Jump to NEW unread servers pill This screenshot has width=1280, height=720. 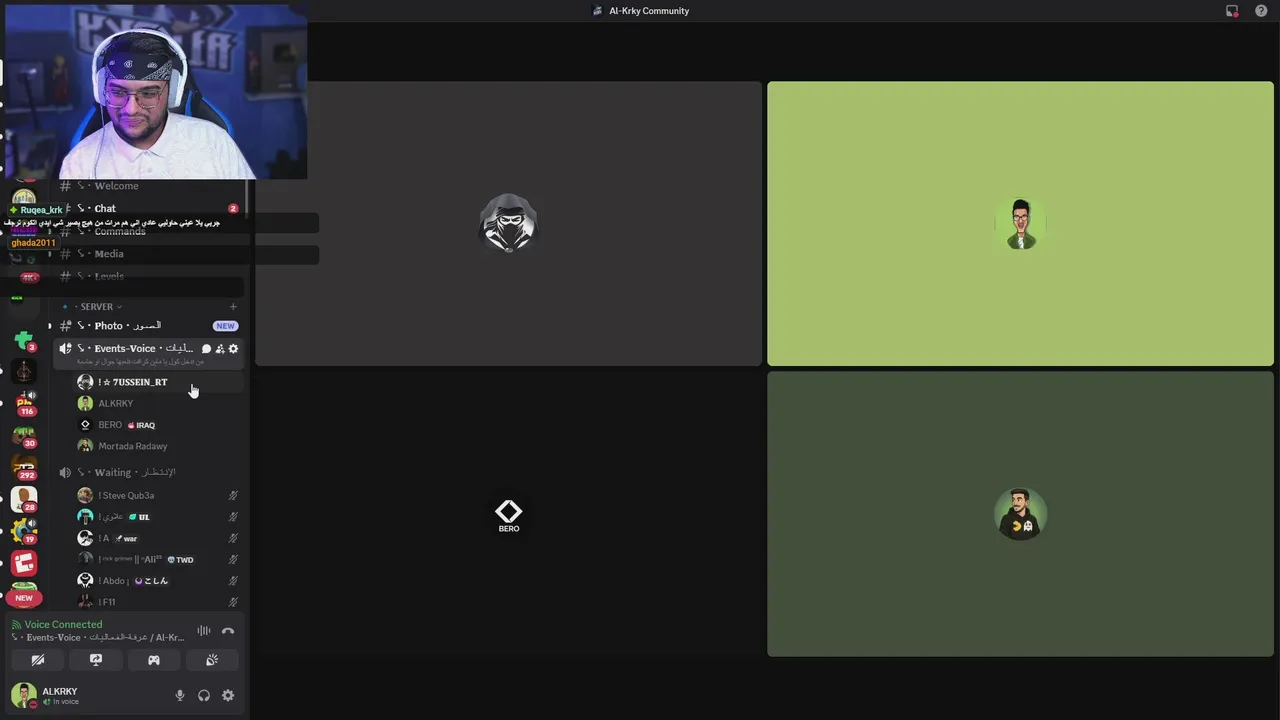(24, 598)
